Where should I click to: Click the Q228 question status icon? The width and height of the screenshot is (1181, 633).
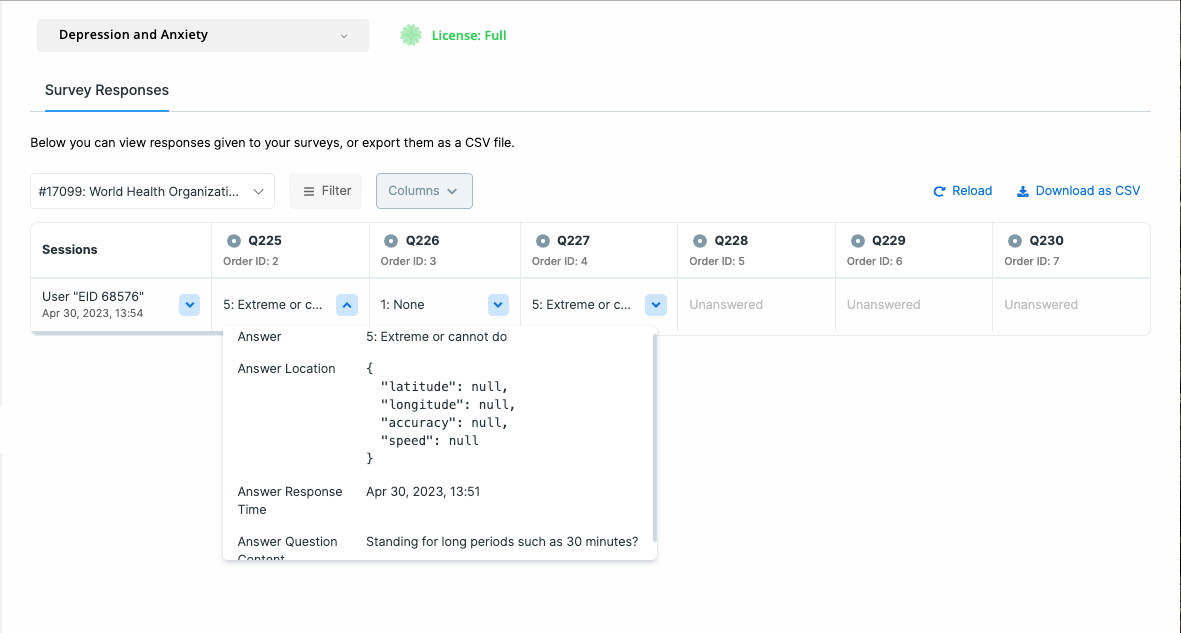coord(702,240)
